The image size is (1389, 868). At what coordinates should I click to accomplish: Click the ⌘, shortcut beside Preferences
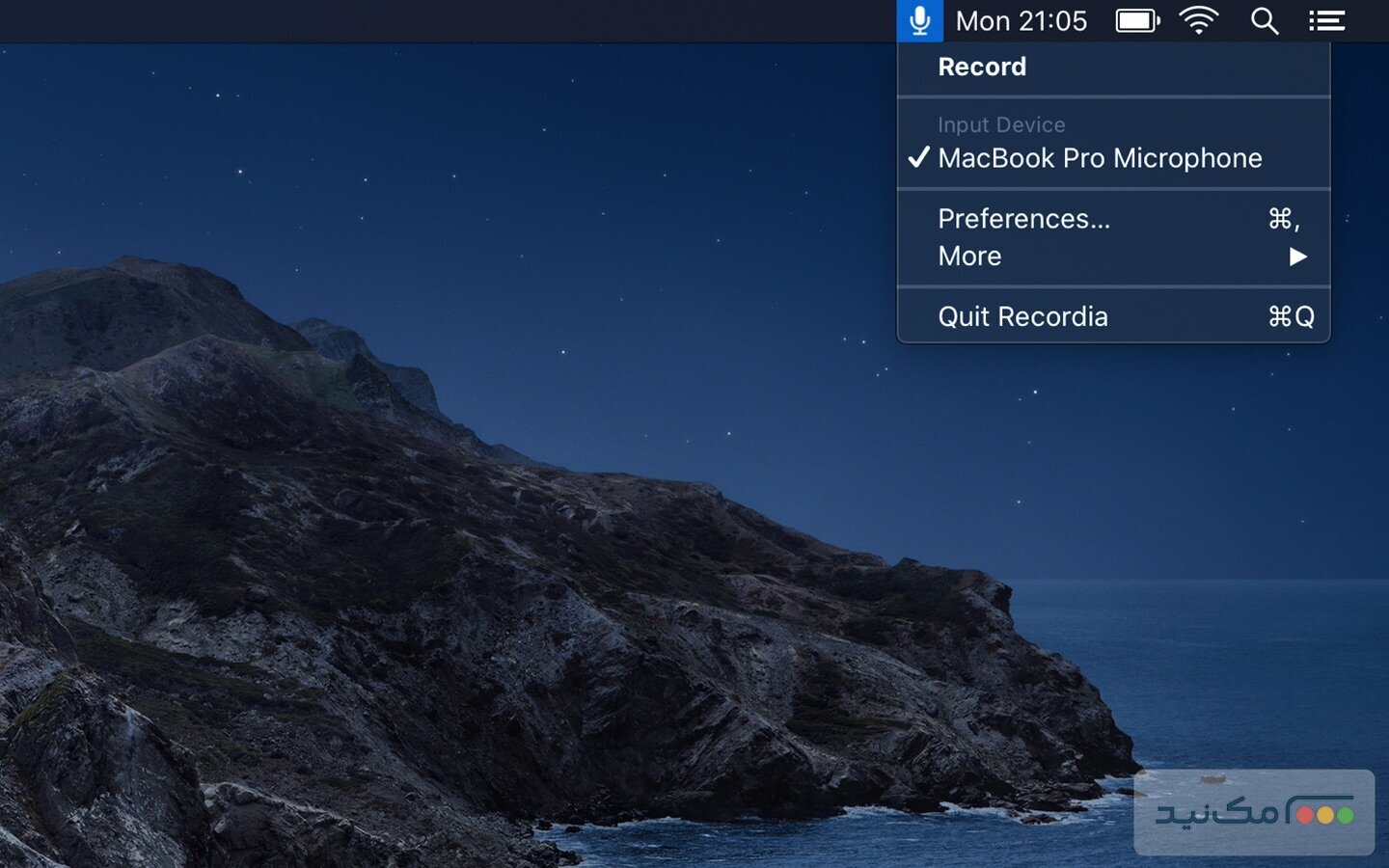click(x=1284, y=219)
